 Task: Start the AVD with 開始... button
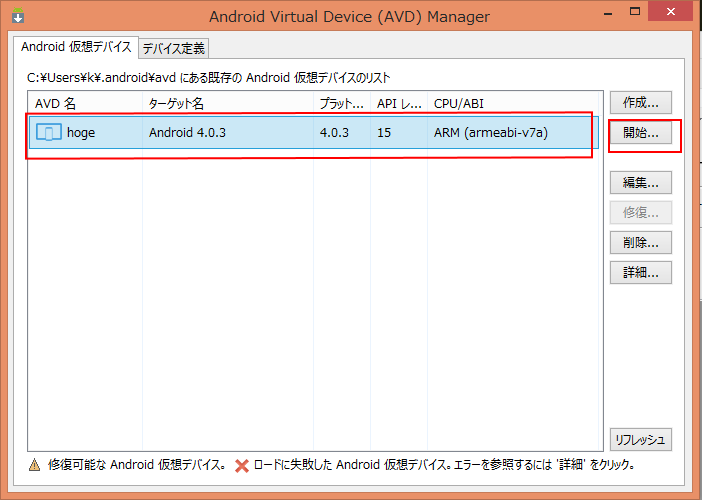tap(641, 133)
